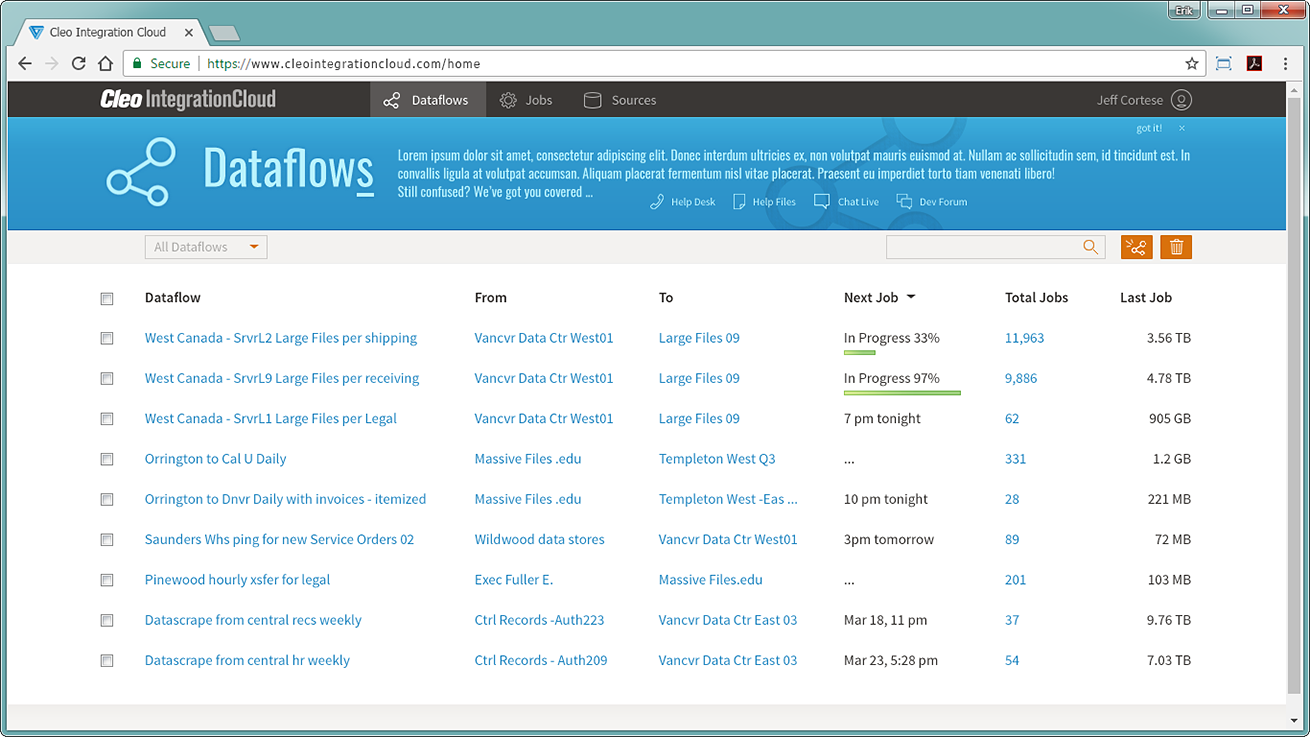This screenshot has width=1310, height=740.
Task: Check the SrvrL2 Large Files per shipping row
Action: coord(107,338)
